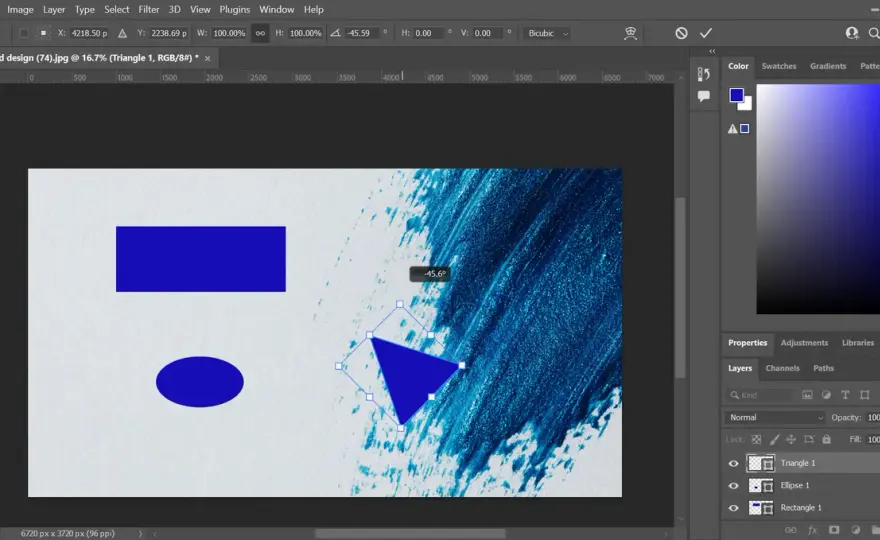The width and height of the screenshot is (880, 540).
Task: Filter layers by pixel layers icon
Action: [x=807, y=395]
